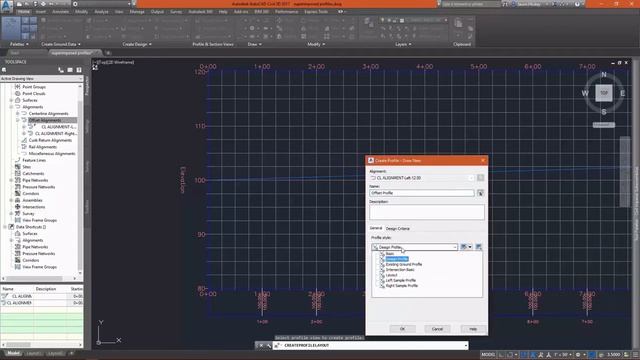
Task: Click the Help question mark in title bar
Action: tap(577, 4)
